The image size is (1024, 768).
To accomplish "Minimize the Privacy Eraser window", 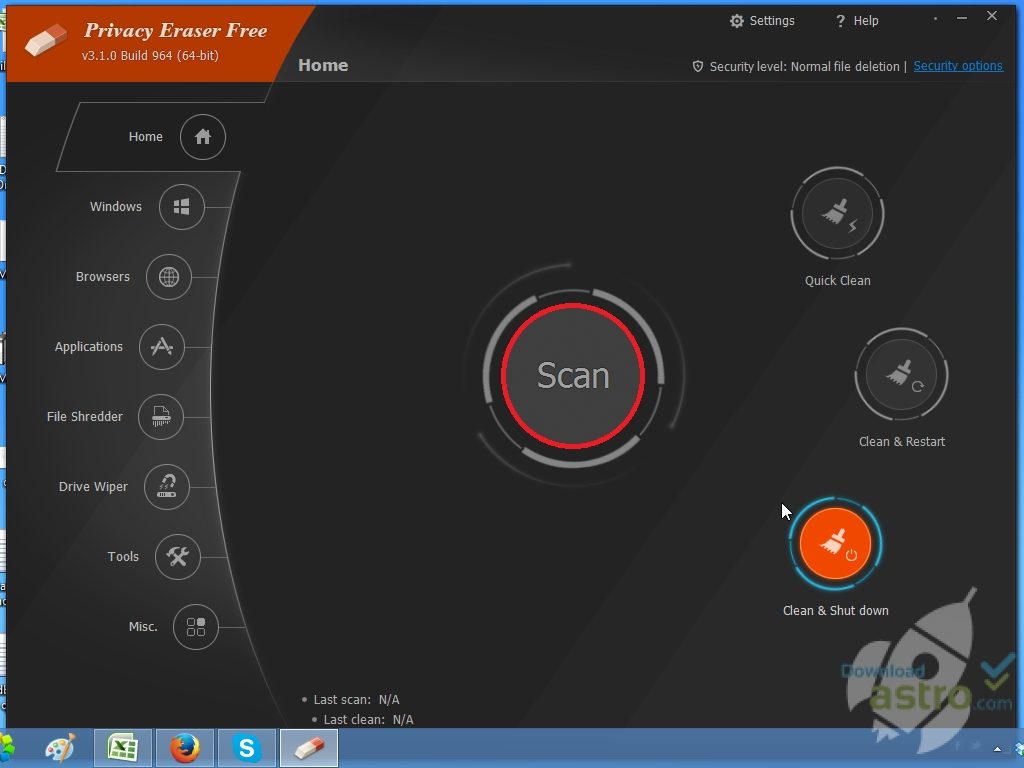I will click(962, 18).
